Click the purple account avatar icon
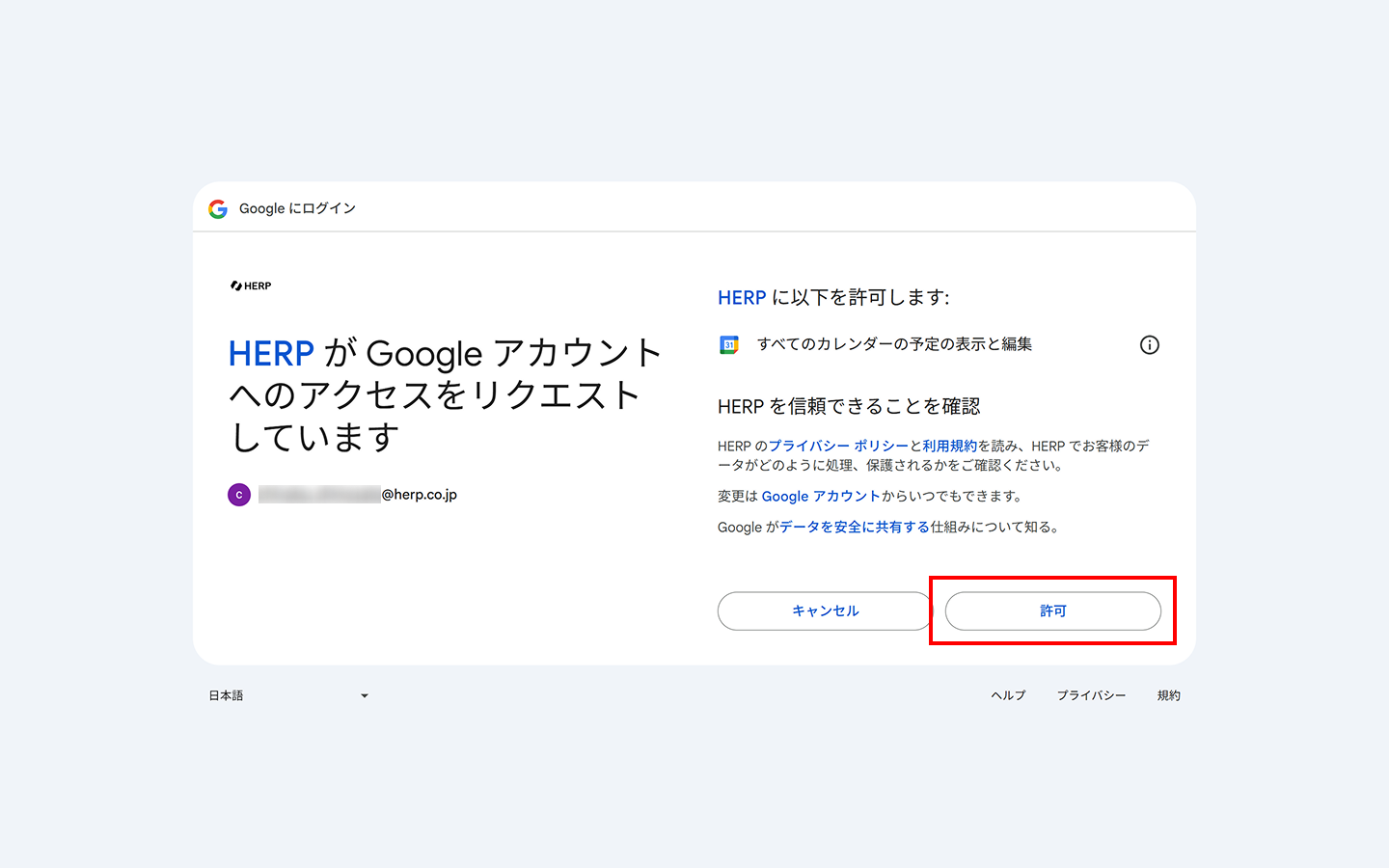This screenshot has height=868, width=1389. point(239,495)
